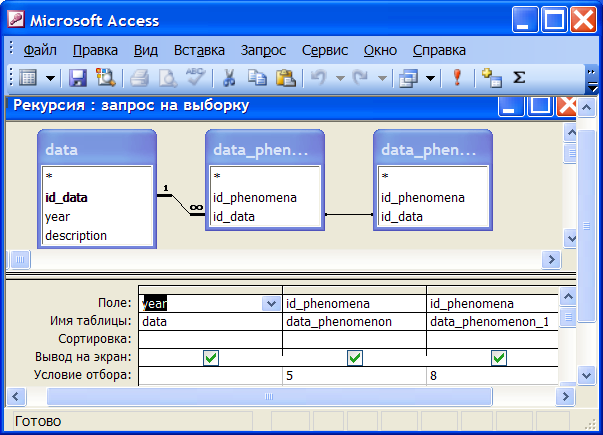Screen dimensions: 603x435
Task: Click the Print icon
Action: tap(139, 78)
